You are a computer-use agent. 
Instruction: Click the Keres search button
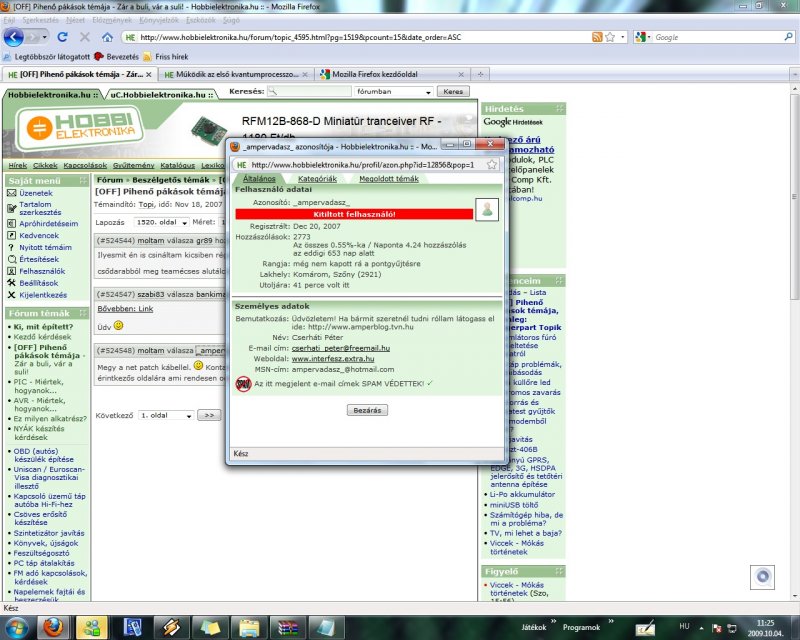(453, 91)
